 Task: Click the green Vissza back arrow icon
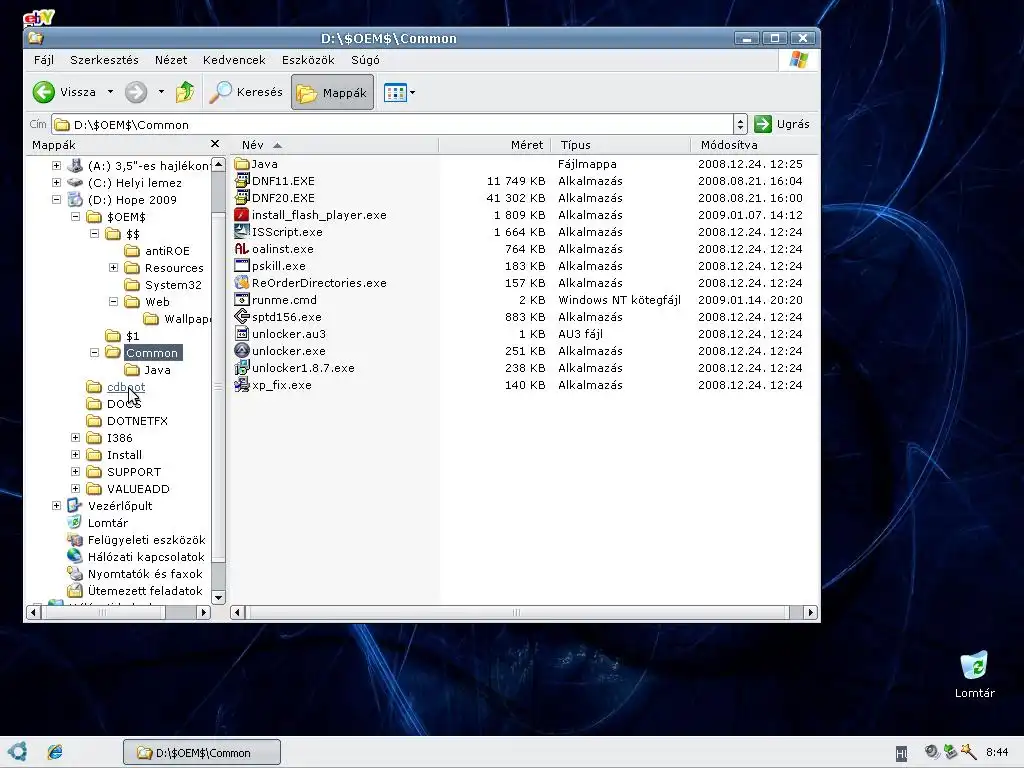click(x=44, y=92)
